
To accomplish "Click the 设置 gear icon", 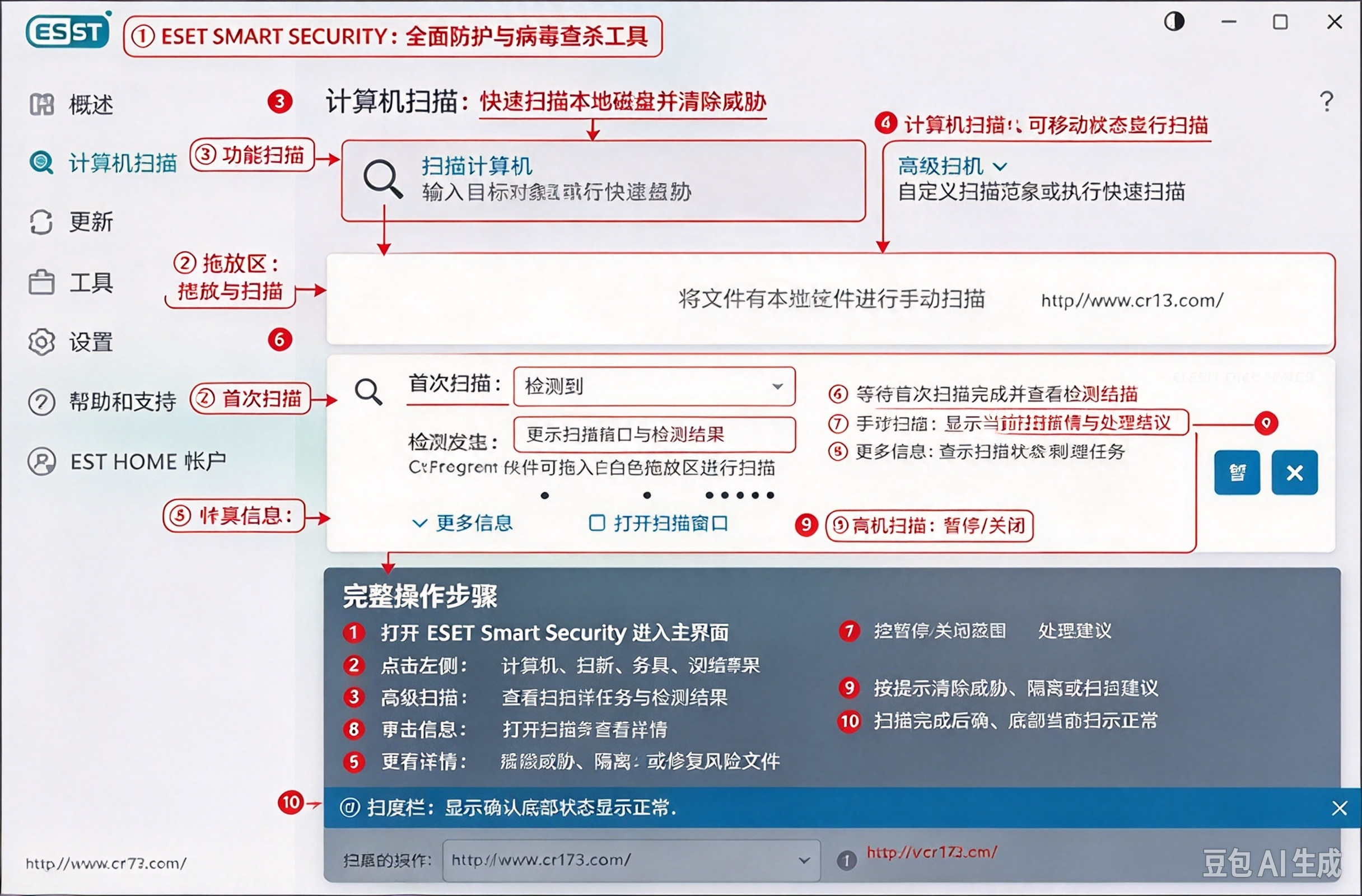I will pyautogui.click(x=41, y=342).
